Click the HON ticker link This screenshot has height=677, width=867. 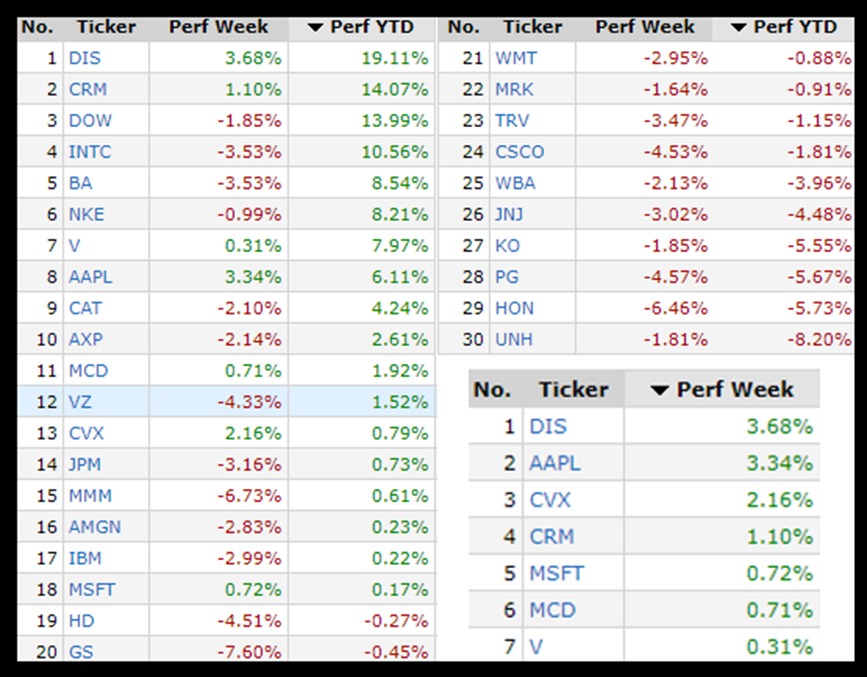(515, 308)
